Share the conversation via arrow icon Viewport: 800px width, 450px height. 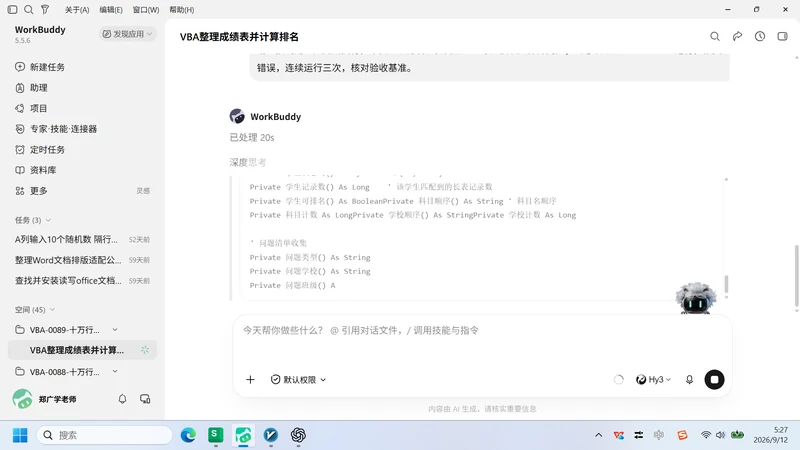[x=737, y=36]
